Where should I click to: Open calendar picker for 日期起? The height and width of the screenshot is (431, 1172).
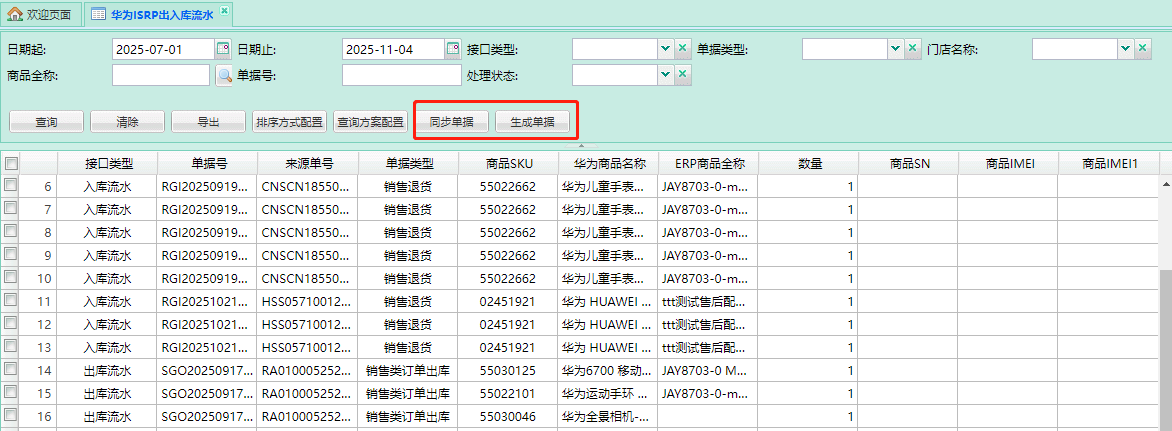tap(223, 49)
